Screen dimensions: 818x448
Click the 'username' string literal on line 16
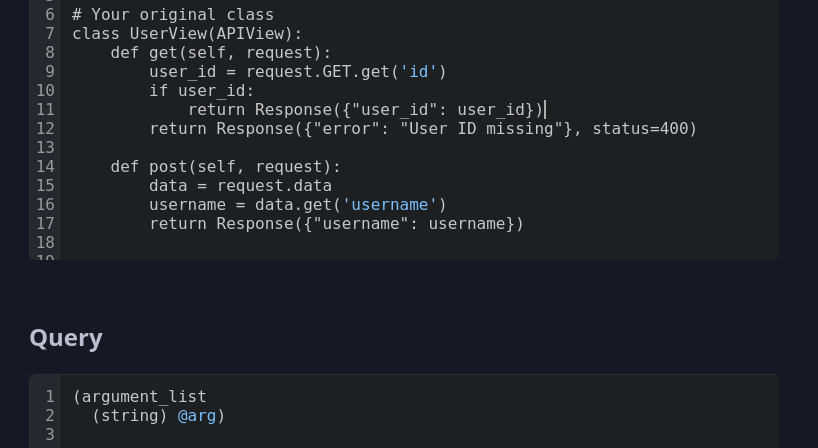click(x=390, y=205)
